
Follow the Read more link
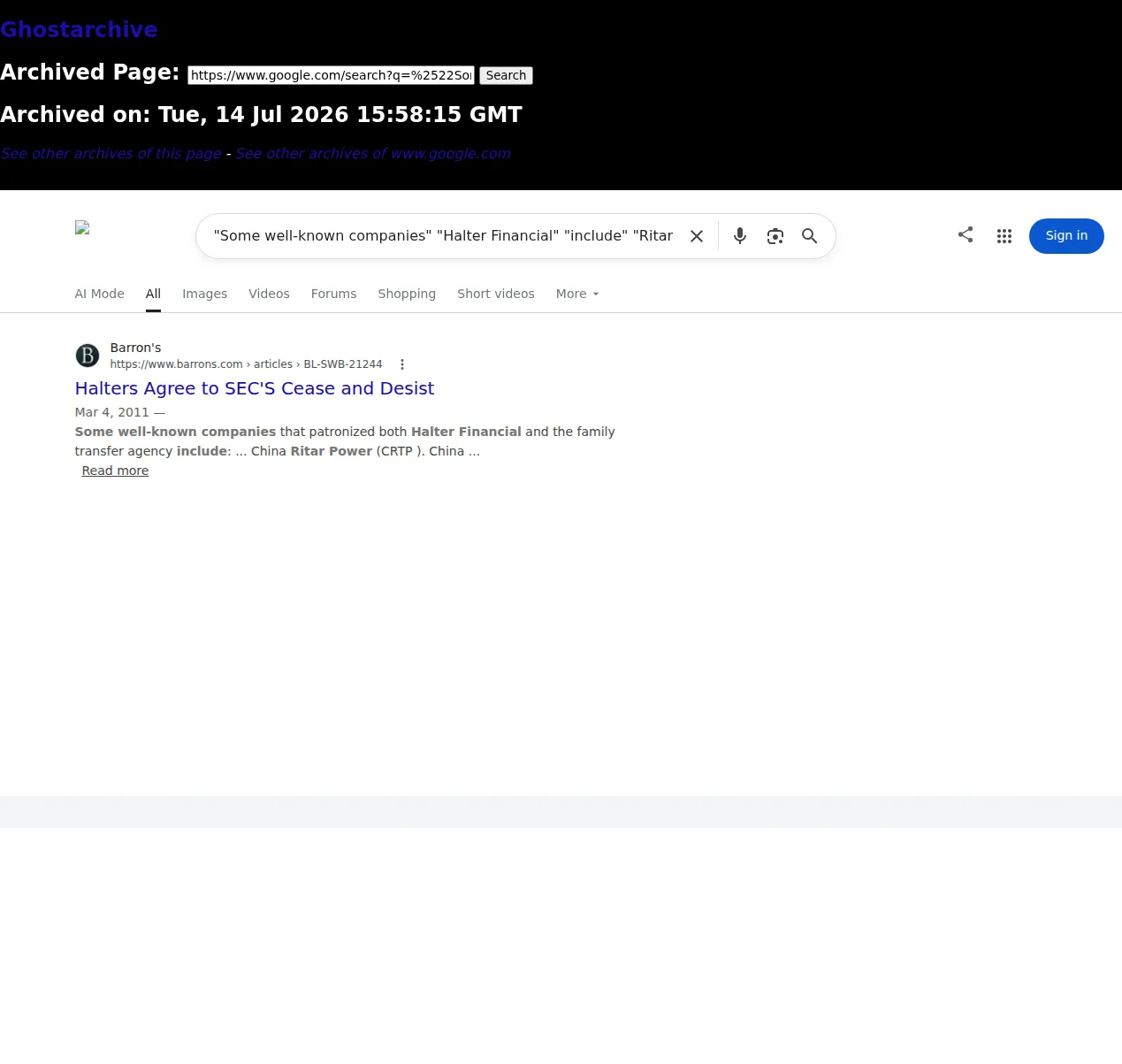tap(115, 471)
